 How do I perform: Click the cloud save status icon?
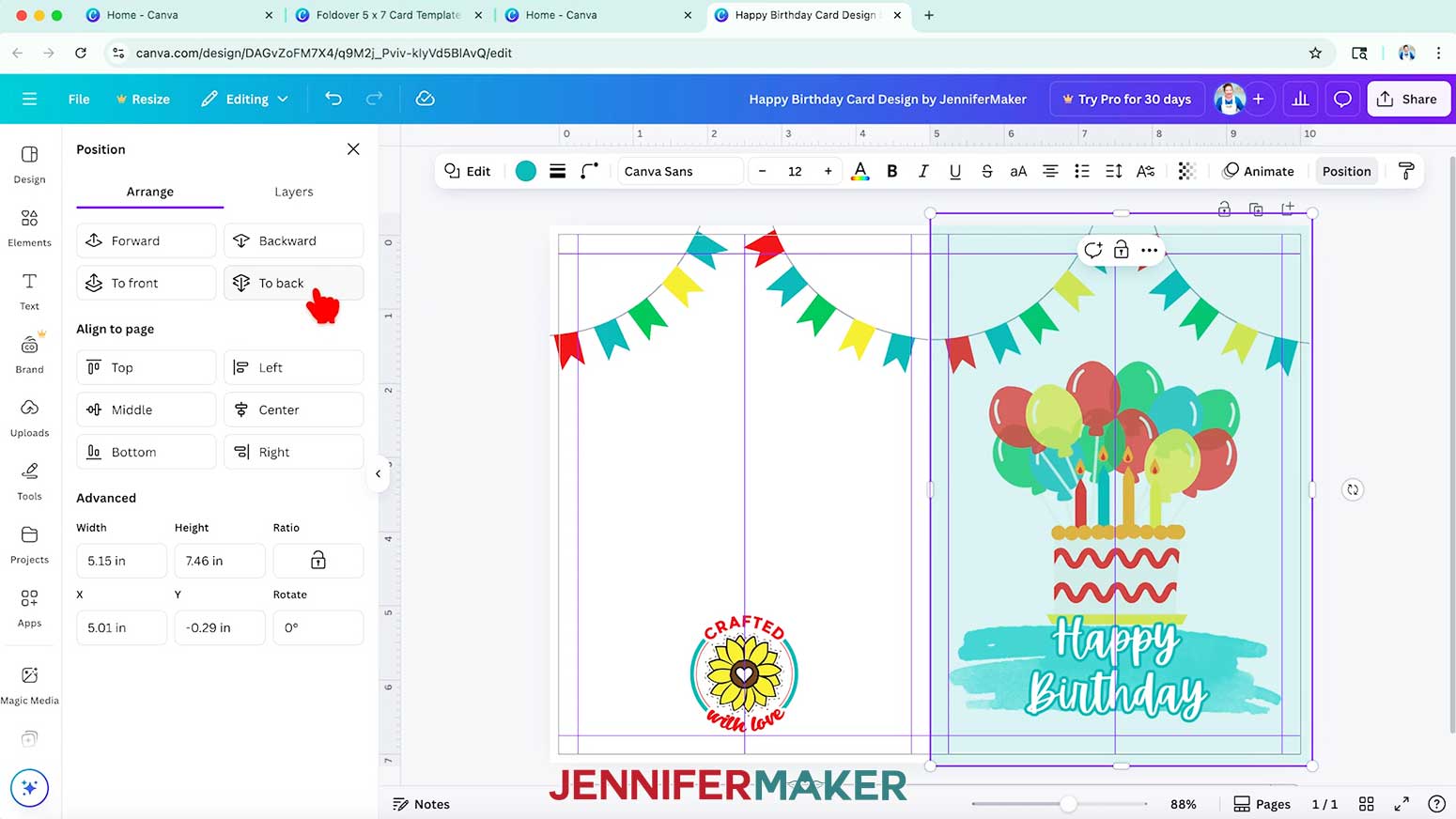[425, 99]
